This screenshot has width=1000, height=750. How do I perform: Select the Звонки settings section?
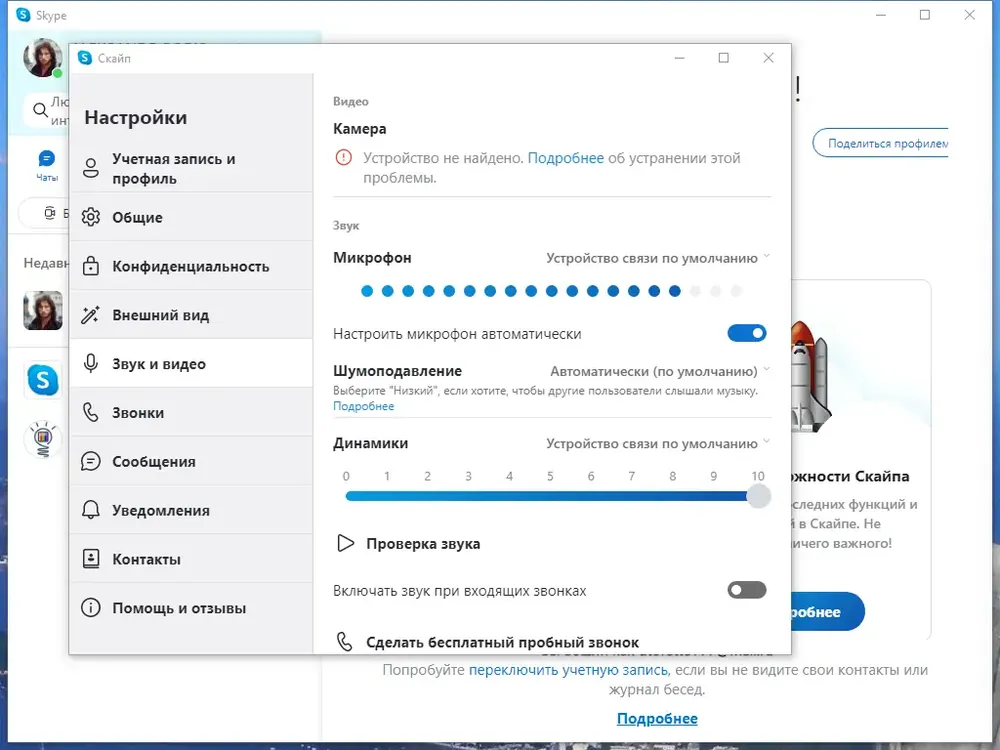[191, 413]
